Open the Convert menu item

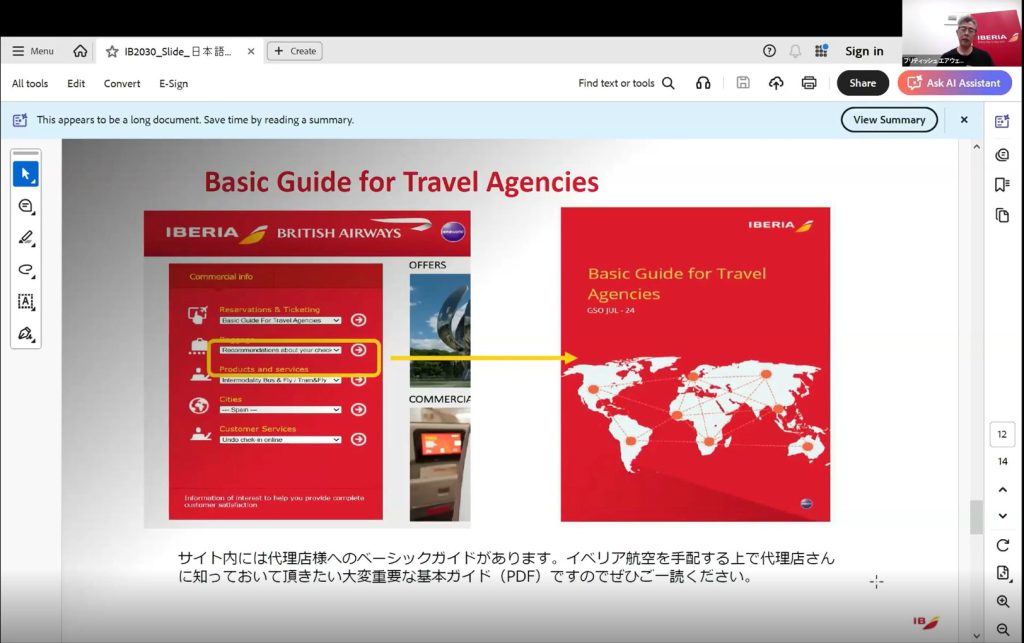(122, 84)
